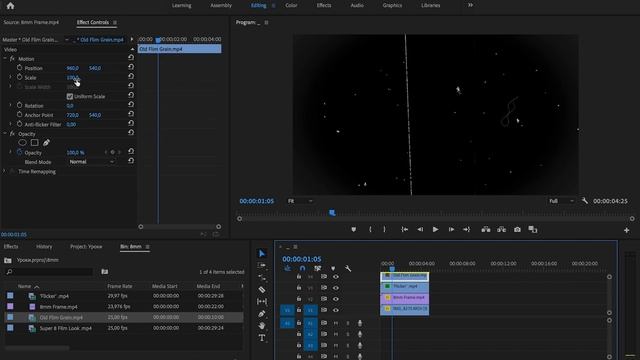Collapse the Opacity effect group
The width and height of the screenshot is (640, 360).
point(5,133)
